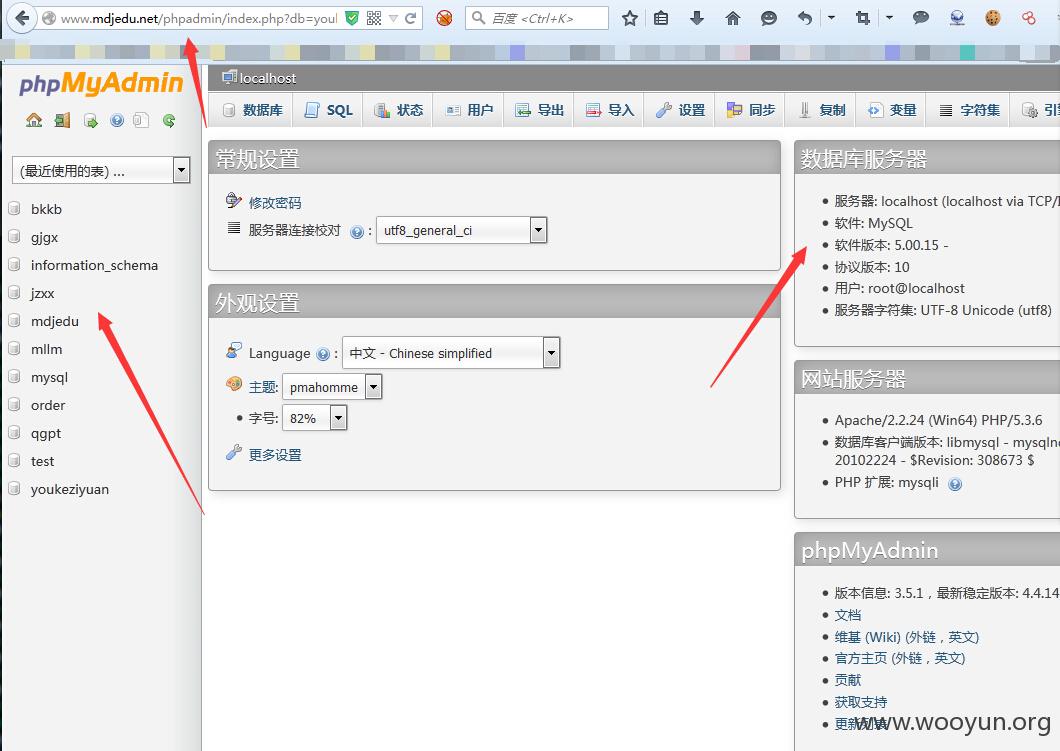Click the browser back arrow button
The width and height of the screenshot is (1060, 751).
[x=22, y=18]
